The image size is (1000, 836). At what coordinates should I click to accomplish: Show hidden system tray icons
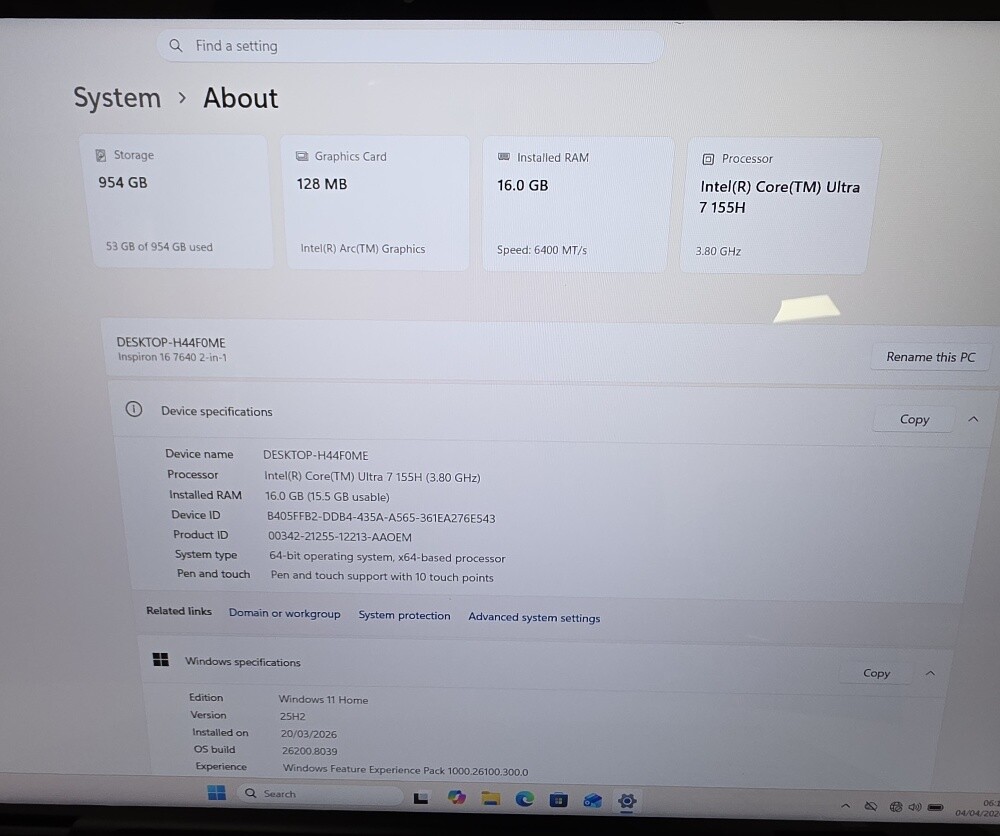pyautogui.click(x=846, y=806)
